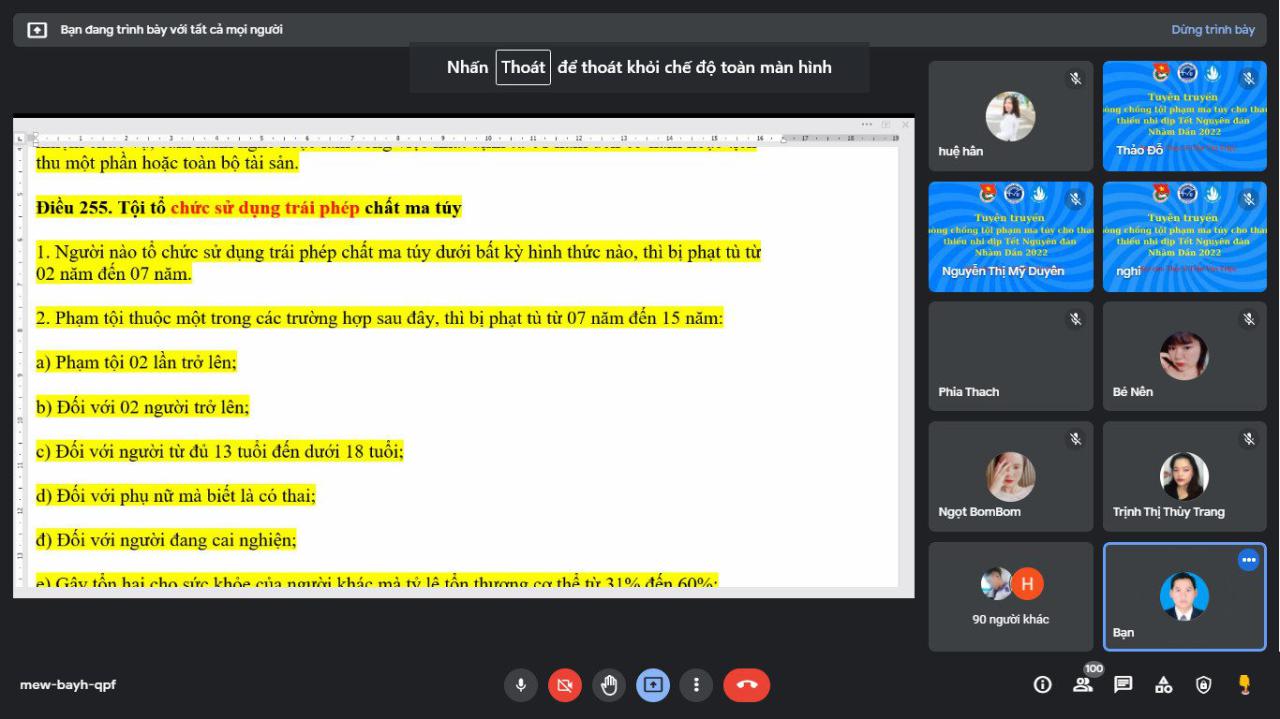The width and height of the screenshot is (1280, 719).
Task: Open host controls shield icon
Action: (x=1204, y=685)
